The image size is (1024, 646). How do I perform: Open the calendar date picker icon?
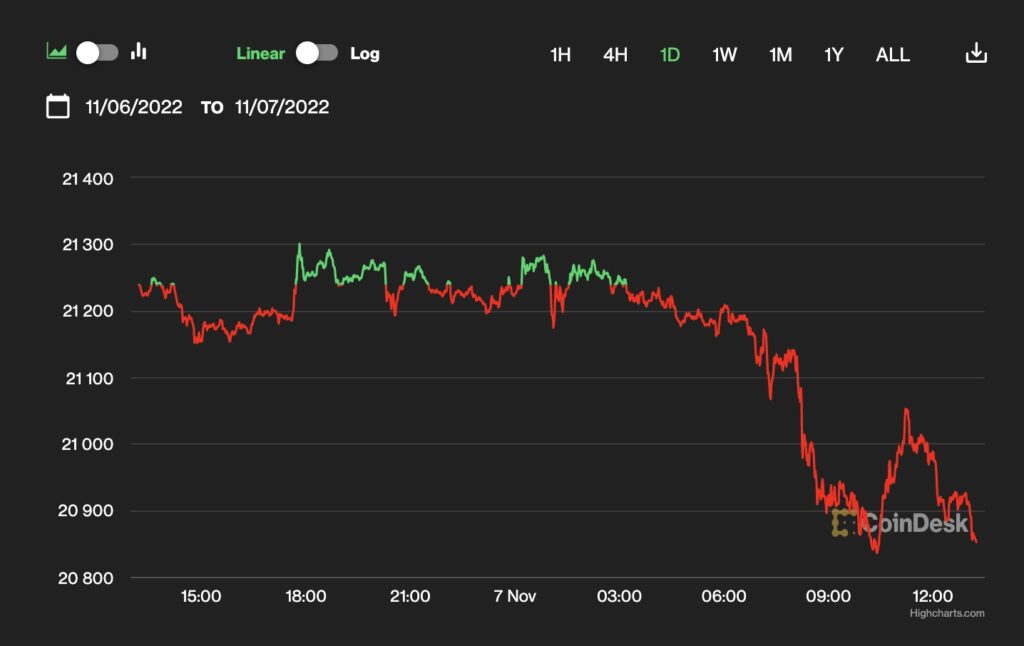[x=58, y=107]
